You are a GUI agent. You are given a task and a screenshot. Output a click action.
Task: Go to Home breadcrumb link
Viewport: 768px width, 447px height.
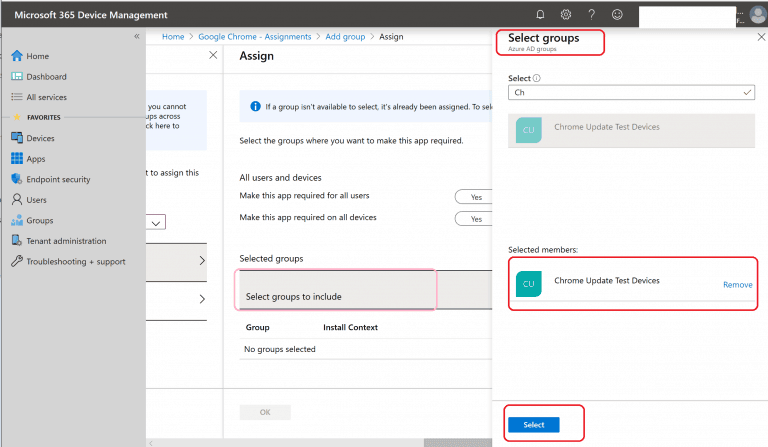(x=173, y=37)
